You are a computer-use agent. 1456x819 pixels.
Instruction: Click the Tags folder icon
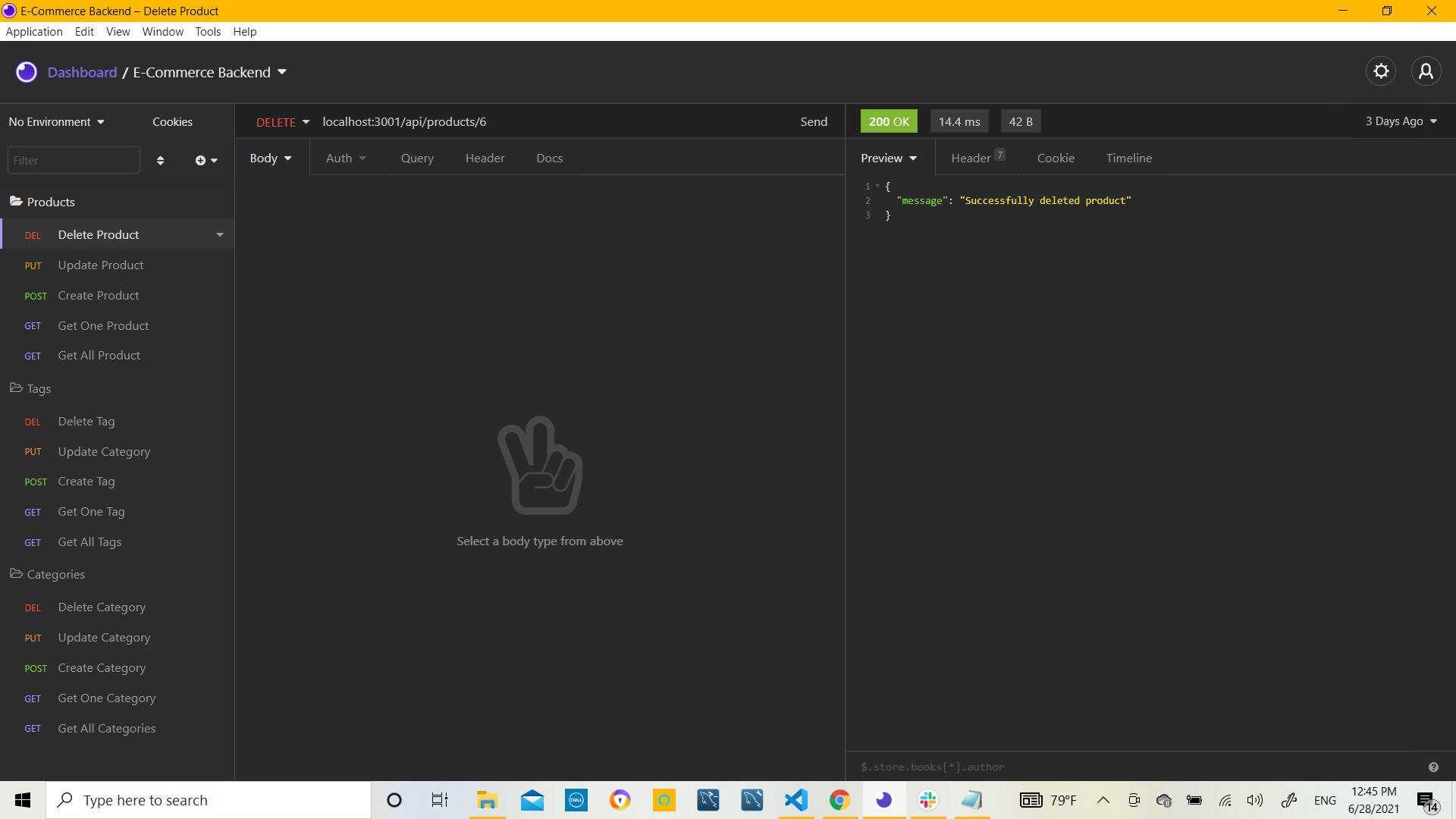pos(15,388)
